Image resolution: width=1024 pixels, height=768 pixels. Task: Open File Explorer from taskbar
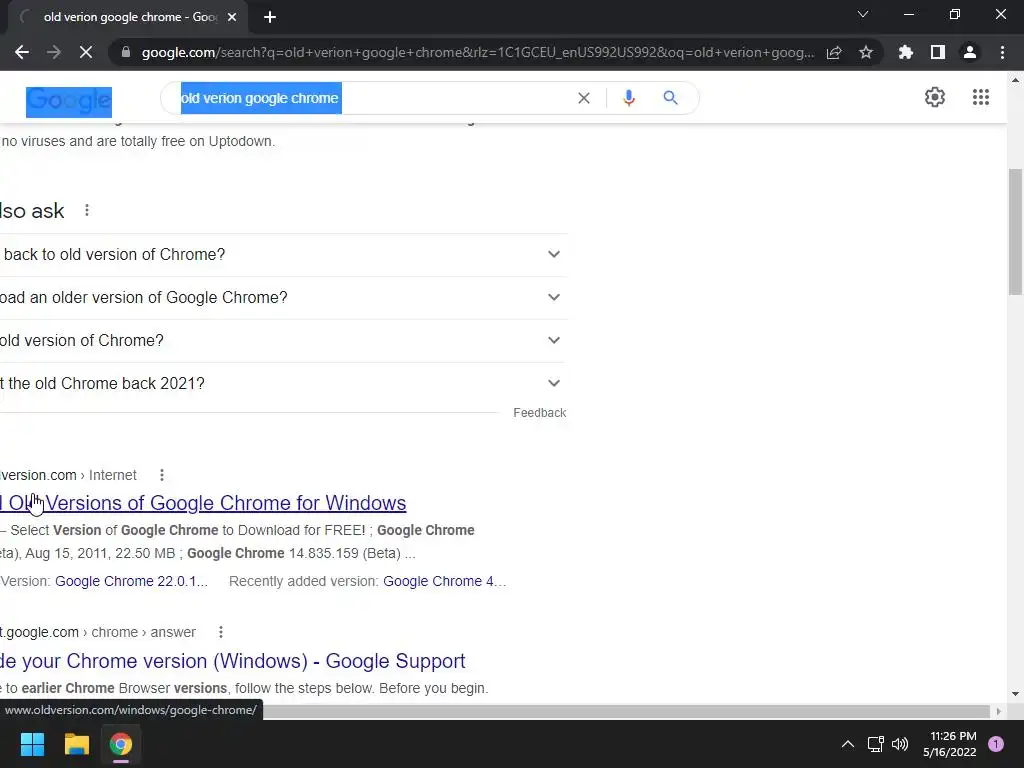76,744
